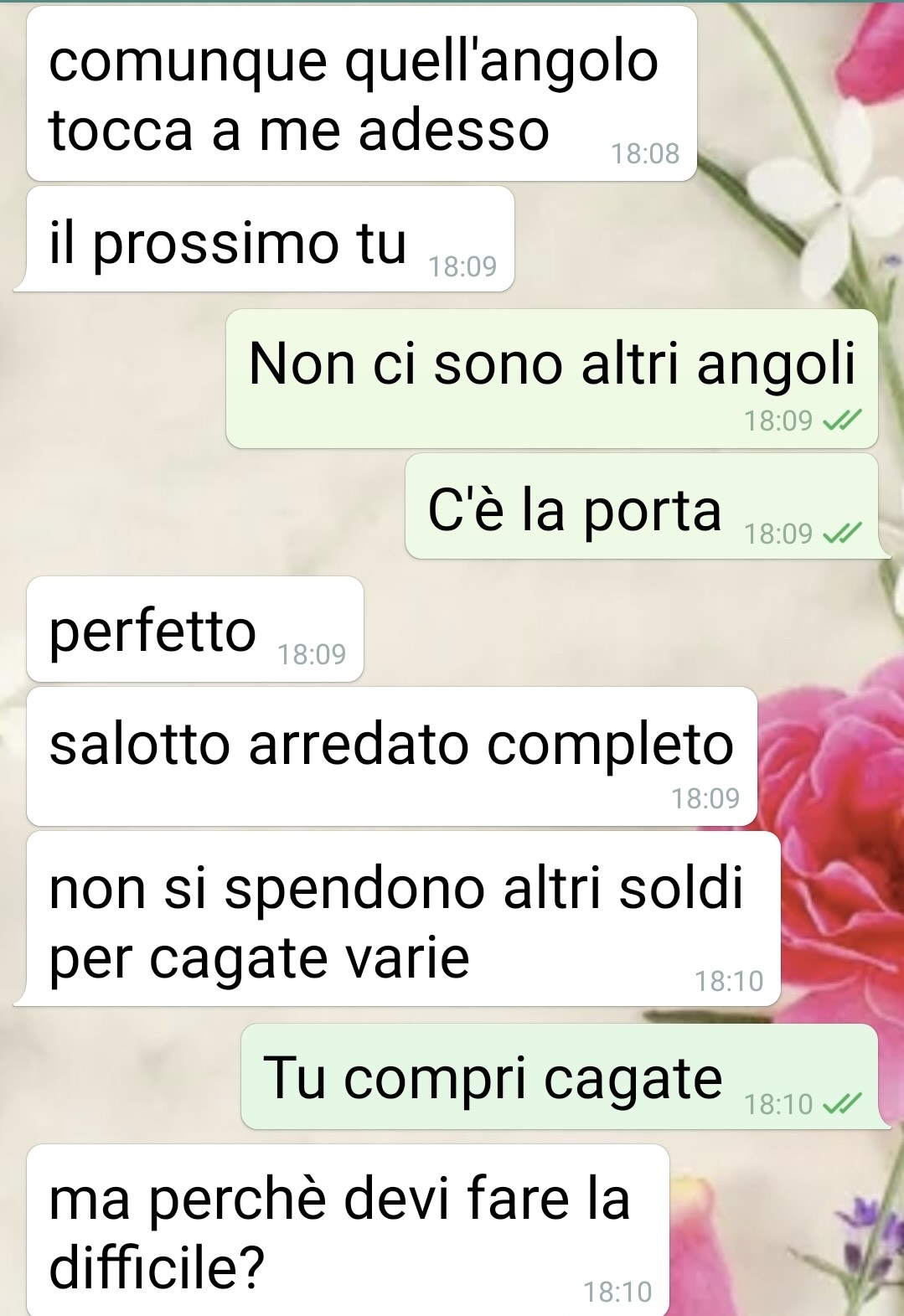Screen dimensions: 904x1316
Task: Select the message 'comunque quell'angolo tocca a me adesso'
Action: point(362,94)
